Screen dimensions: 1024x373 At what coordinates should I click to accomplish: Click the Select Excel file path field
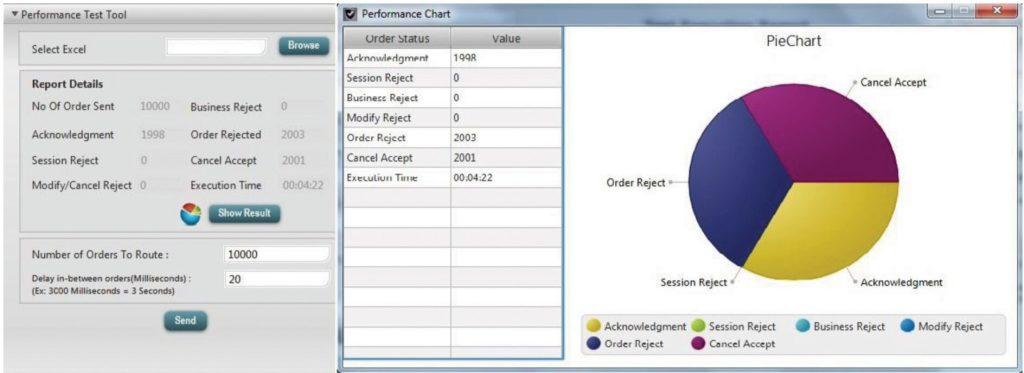coord(216,47)
